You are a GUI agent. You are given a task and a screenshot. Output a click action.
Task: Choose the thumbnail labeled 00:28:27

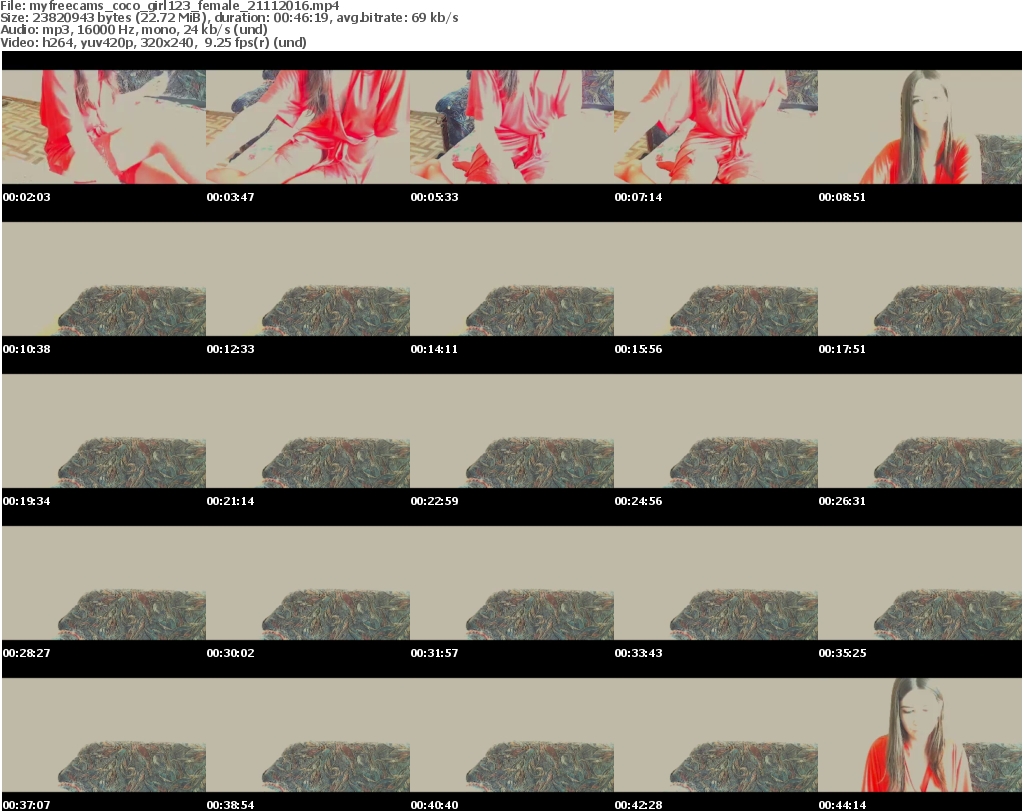[x=104, y=582]
